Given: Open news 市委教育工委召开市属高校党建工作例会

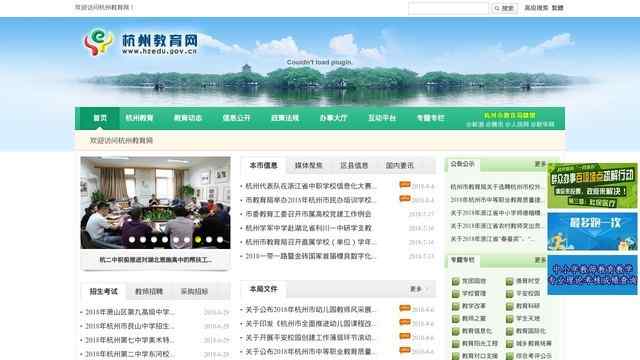Looking at the screenshot, I should (x=309, y=214).
